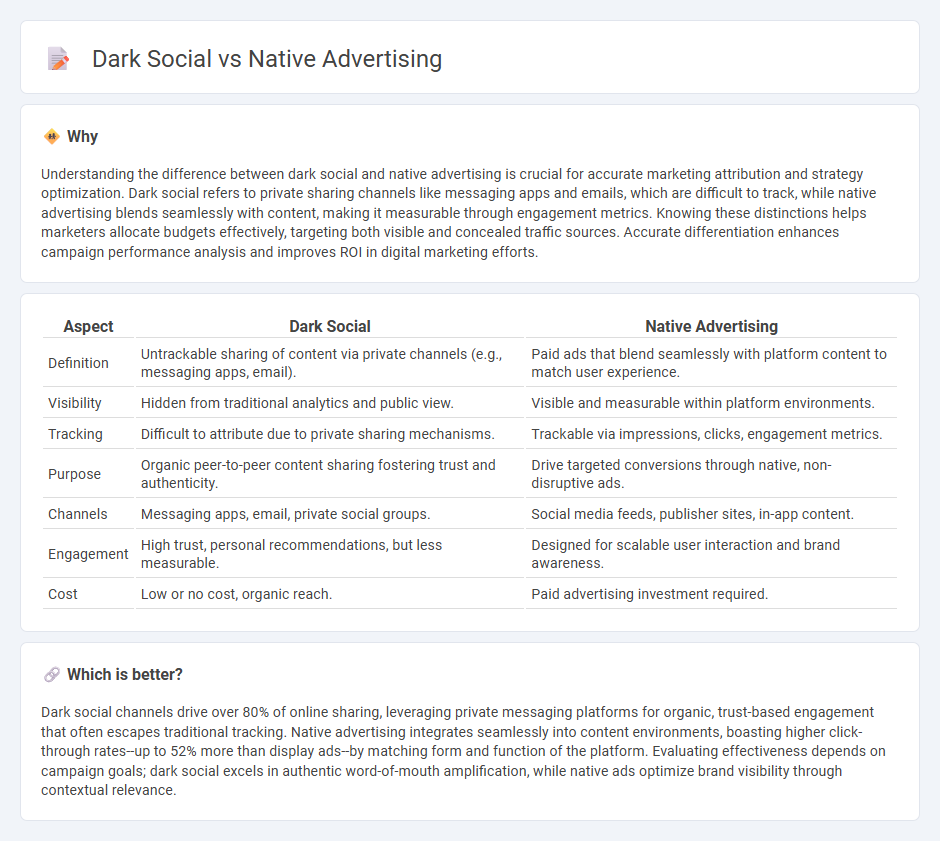
Task: Select the Engagement row label
Action: (88, 554)
